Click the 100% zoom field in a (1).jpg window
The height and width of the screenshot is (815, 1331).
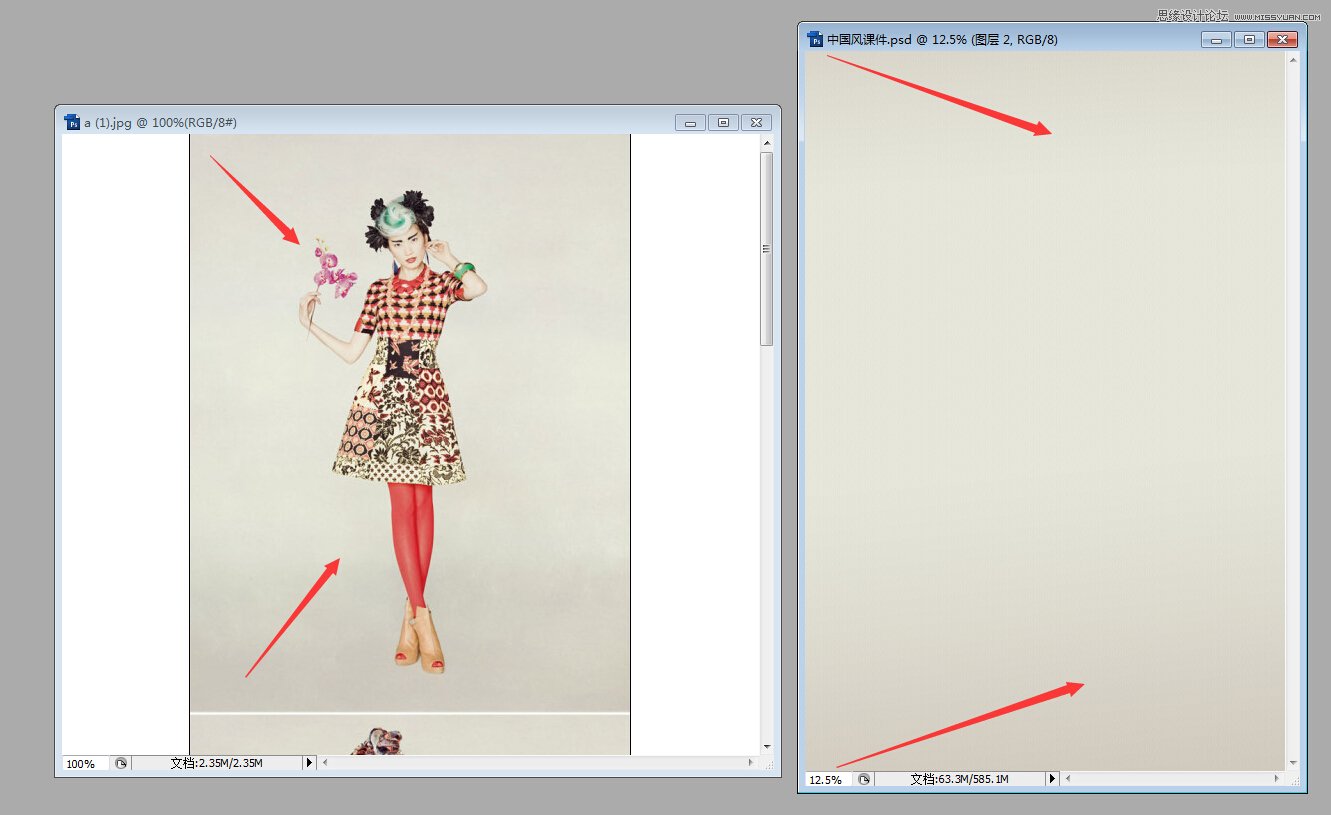click(x=85, y=763)
